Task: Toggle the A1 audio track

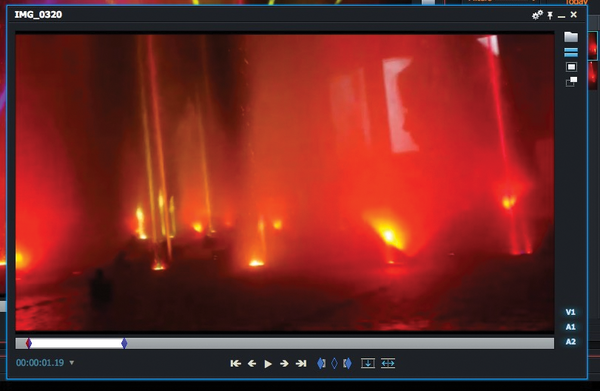Action: click(x=571, y=327)
